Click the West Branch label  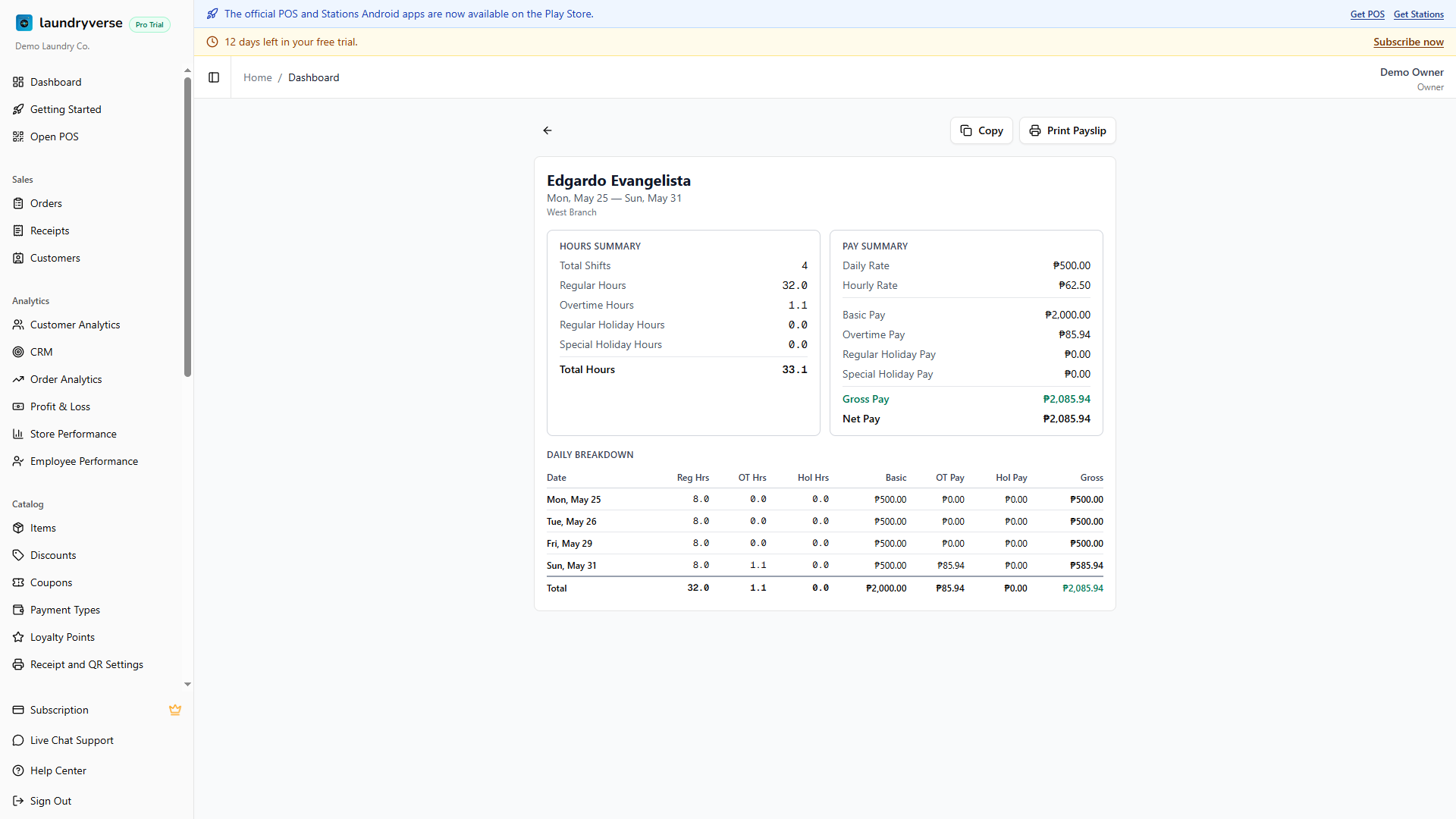(572, 212)
